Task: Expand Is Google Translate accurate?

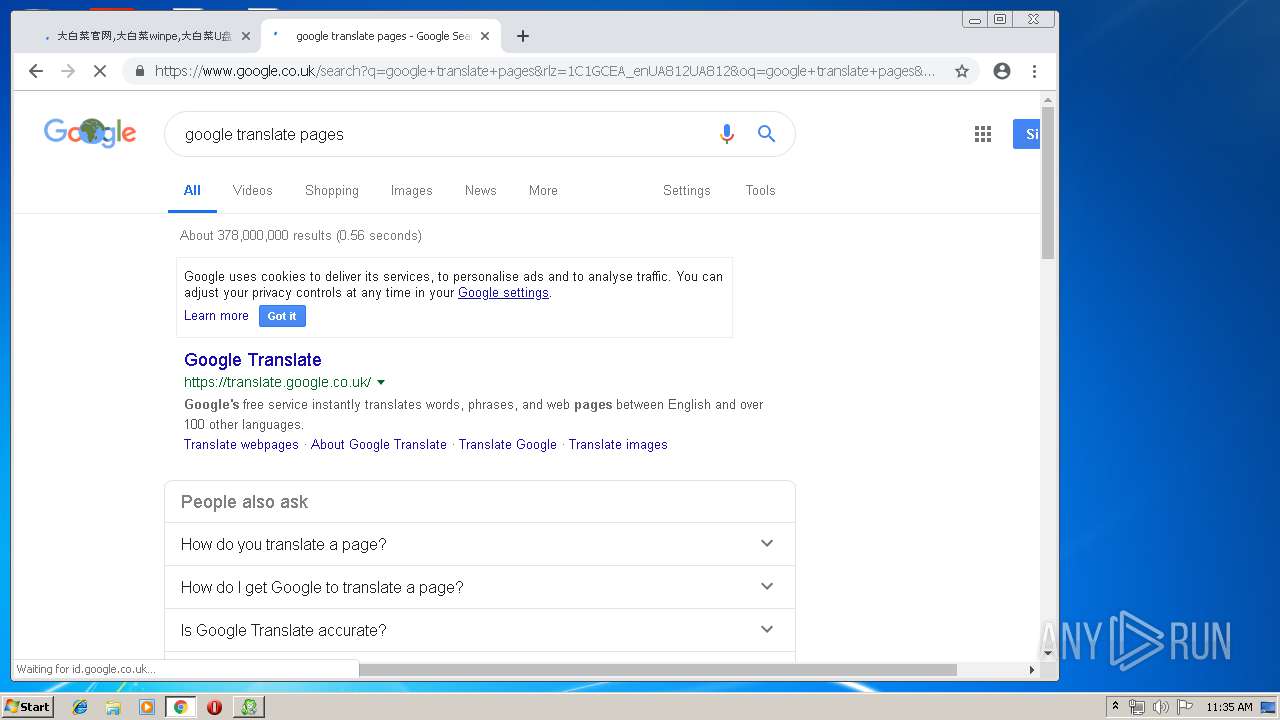Action: tap(479, 630)
